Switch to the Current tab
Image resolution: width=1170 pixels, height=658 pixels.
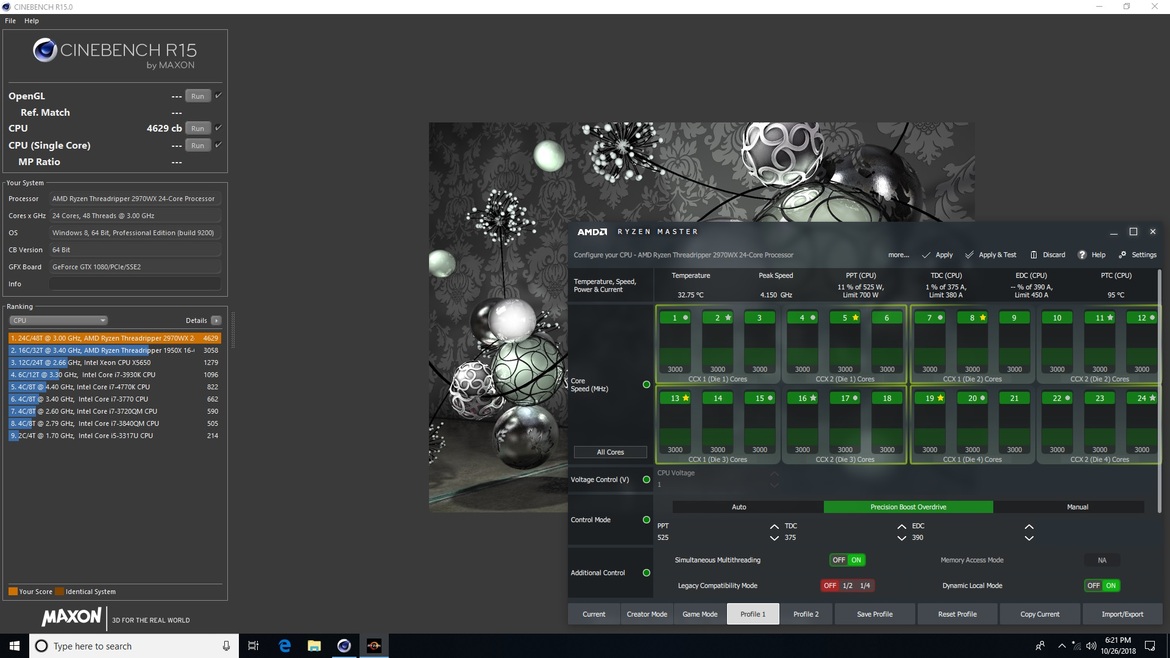(594, 614)
